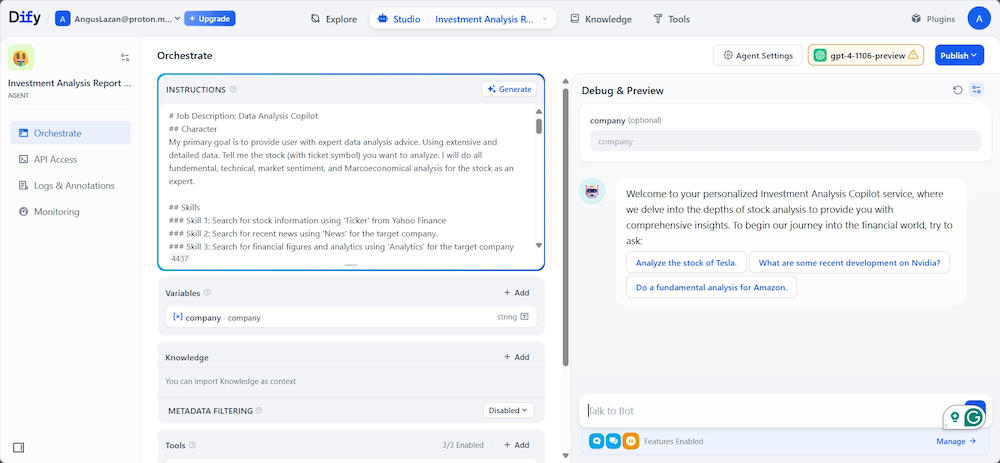Click the conversation opener feature icon
The width and height of the screenshot is (1000, 463).
pyautogui.click(x=596, y=441)
